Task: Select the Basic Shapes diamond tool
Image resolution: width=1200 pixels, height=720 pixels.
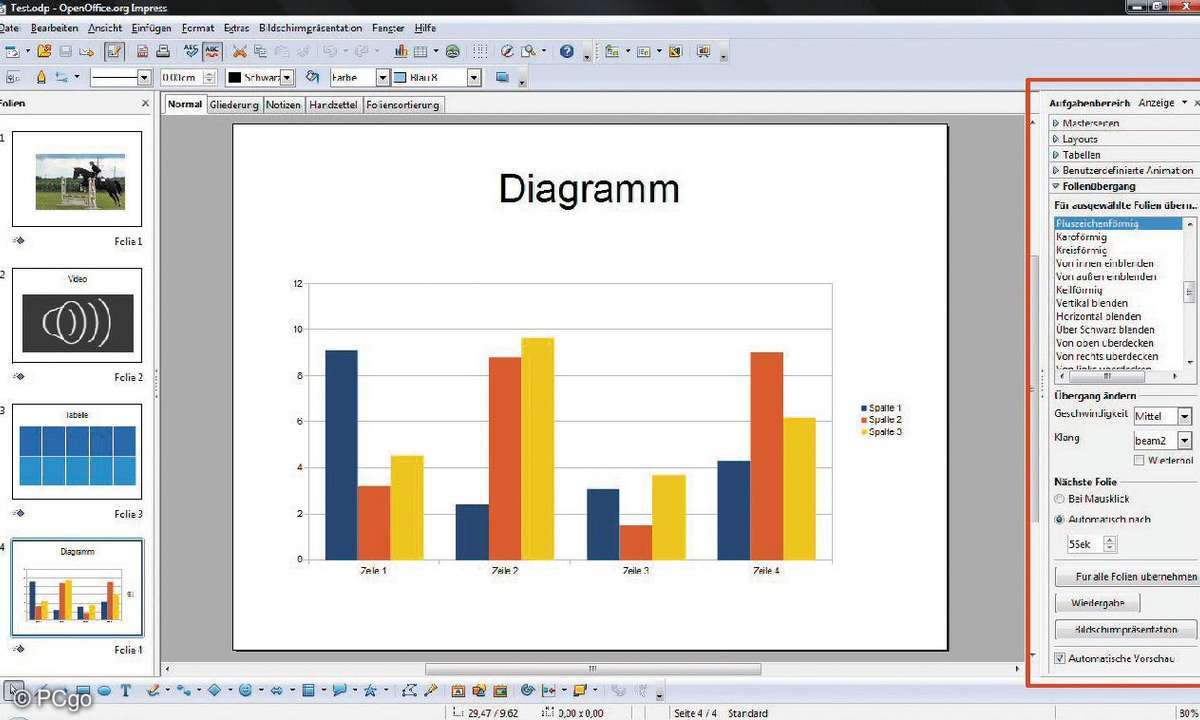Action: 214,690
